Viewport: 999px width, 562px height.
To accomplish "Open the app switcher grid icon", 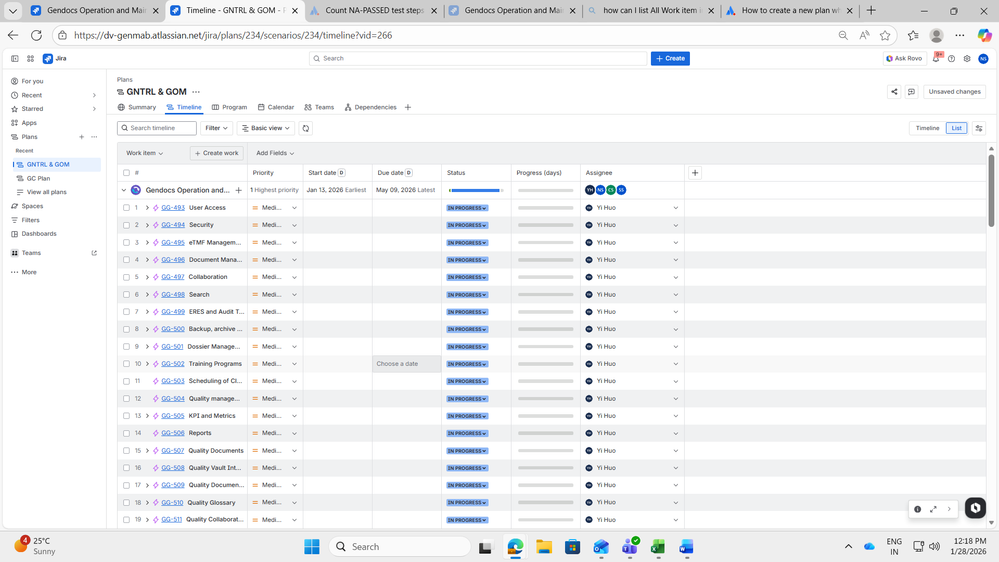I will (30, 59).
